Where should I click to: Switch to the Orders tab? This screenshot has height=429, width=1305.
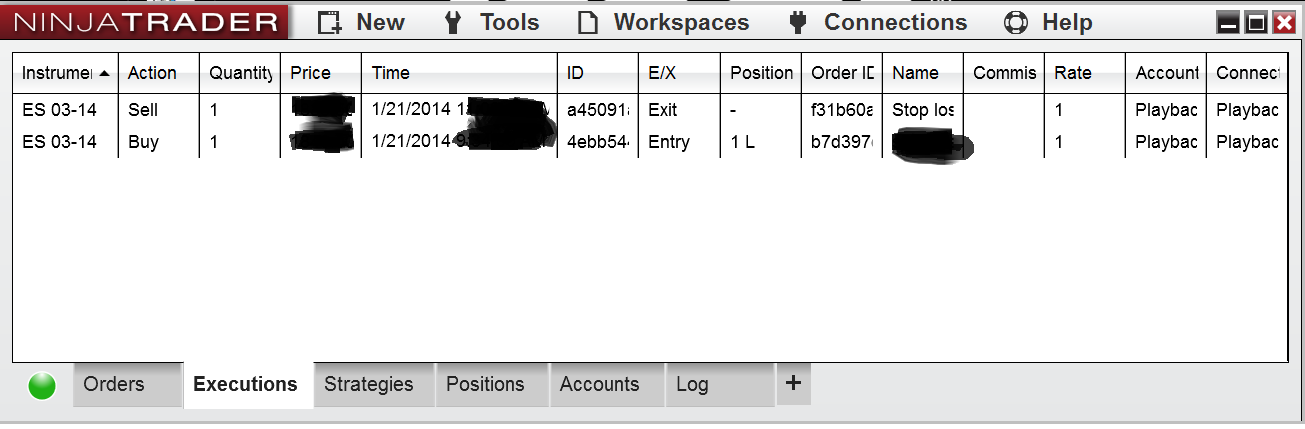tap(114, 385)
